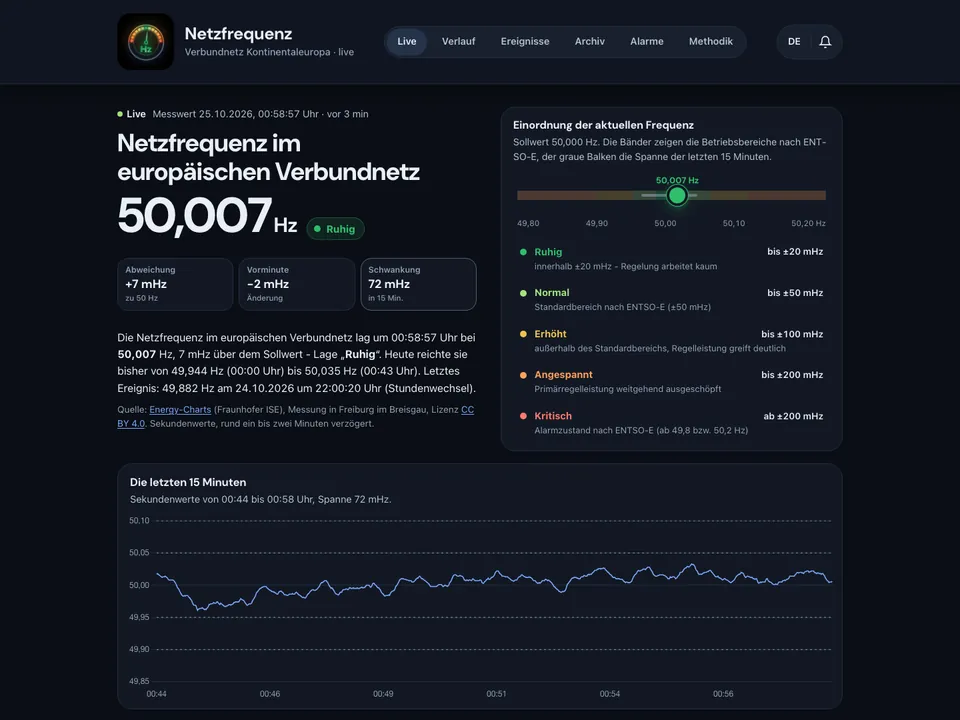Click the 50,007 Hz label above marker

click(x=677, y=180)
